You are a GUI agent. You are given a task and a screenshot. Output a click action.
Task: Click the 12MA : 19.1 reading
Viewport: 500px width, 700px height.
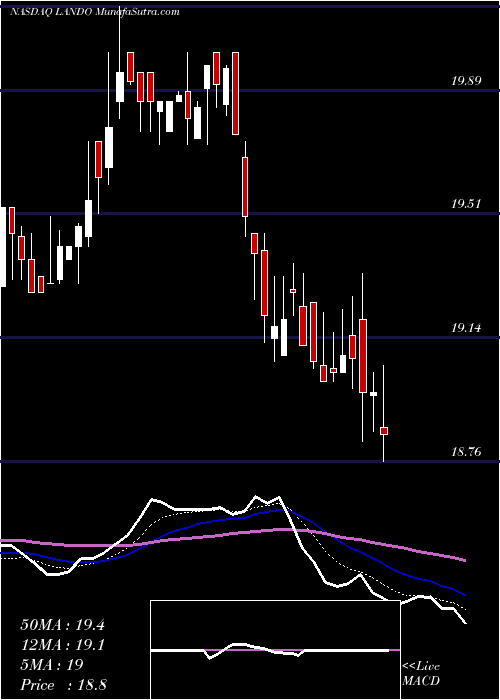point(62,645)
